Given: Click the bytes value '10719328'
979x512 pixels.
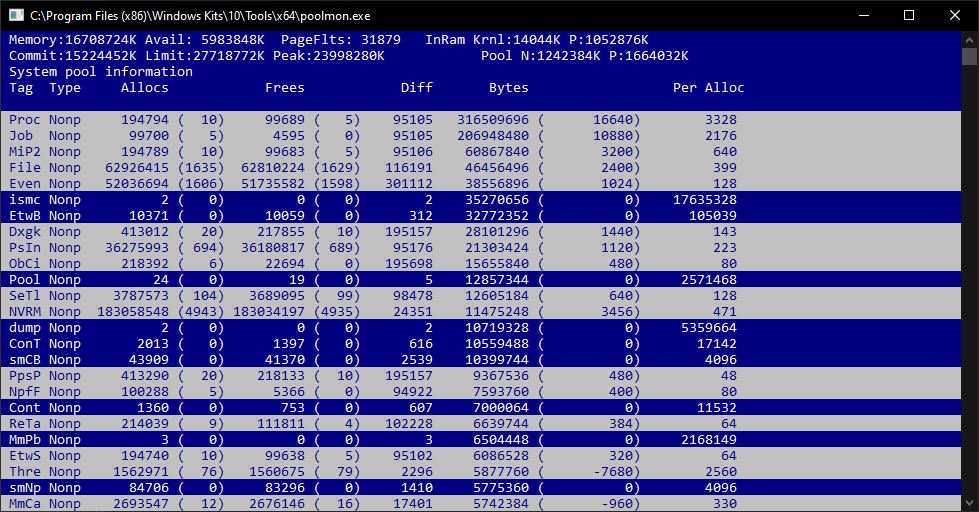Looking at the screenshot, I should tap(497, 328).
